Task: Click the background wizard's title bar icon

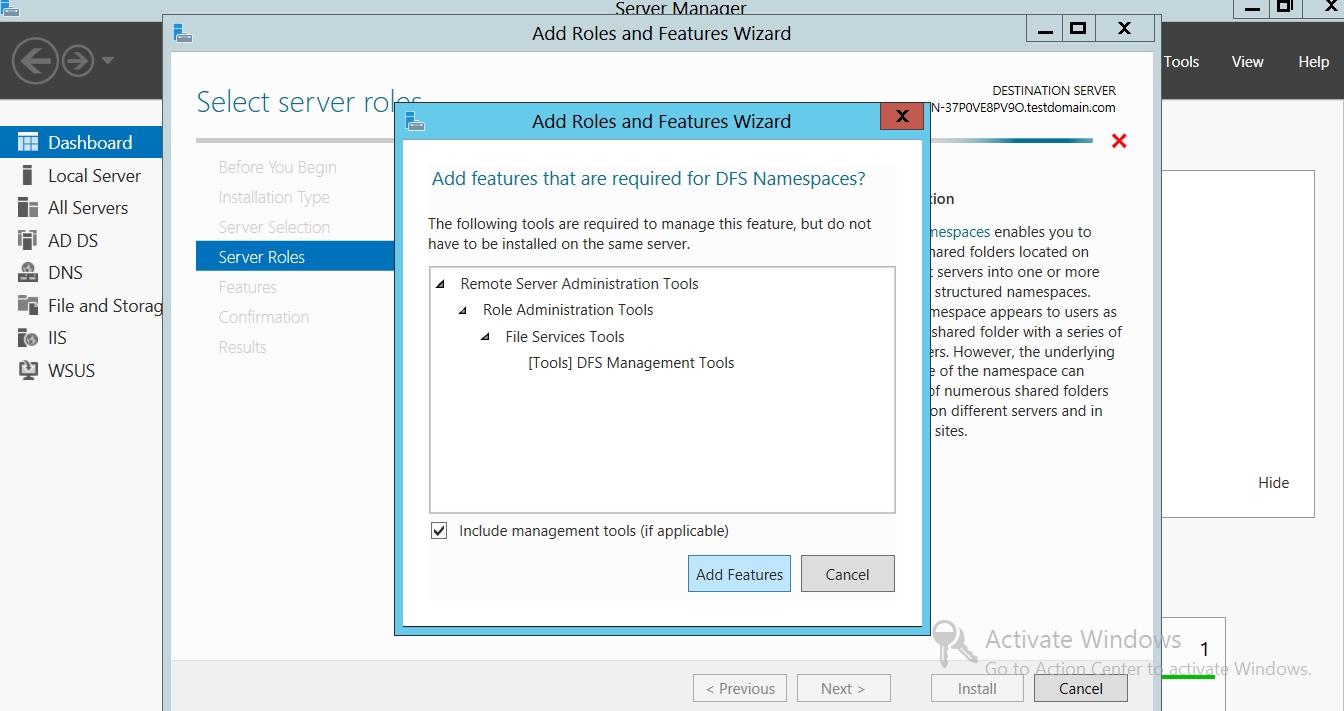Action: click(x=182, y=33)
